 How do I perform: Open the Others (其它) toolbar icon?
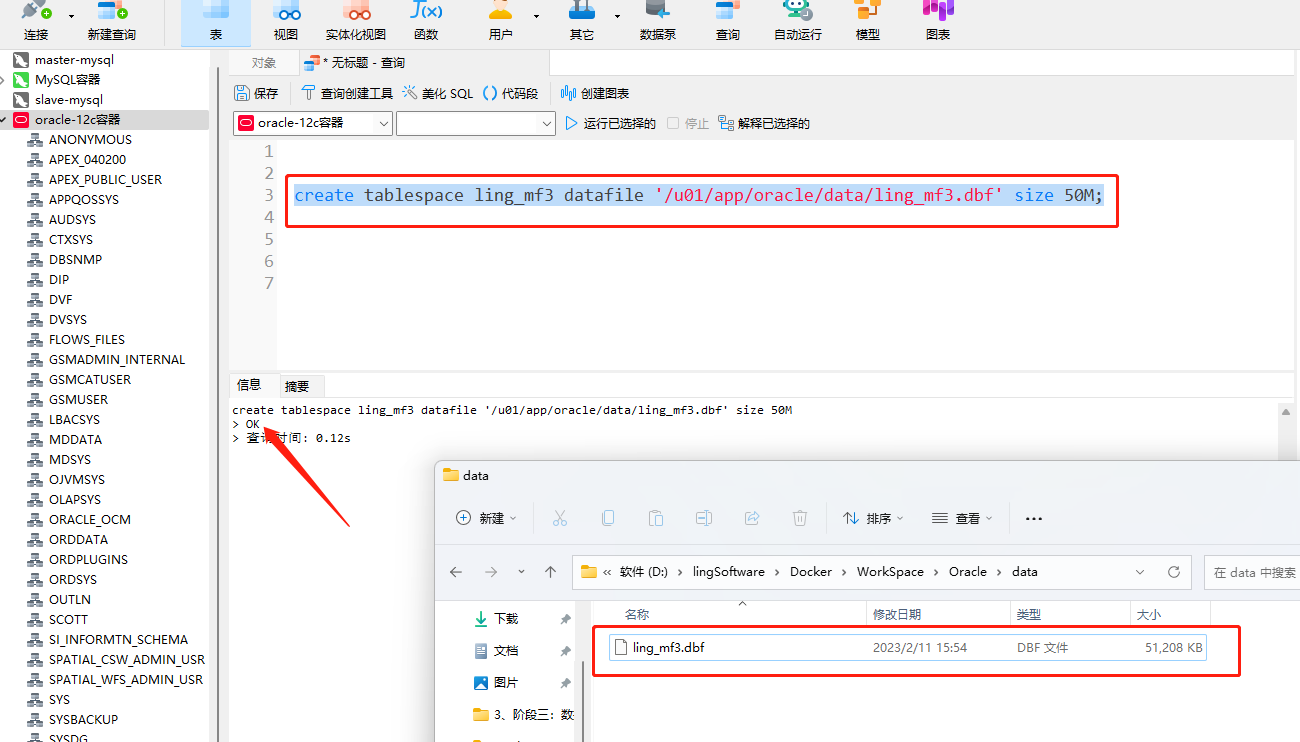click(581, 20)
